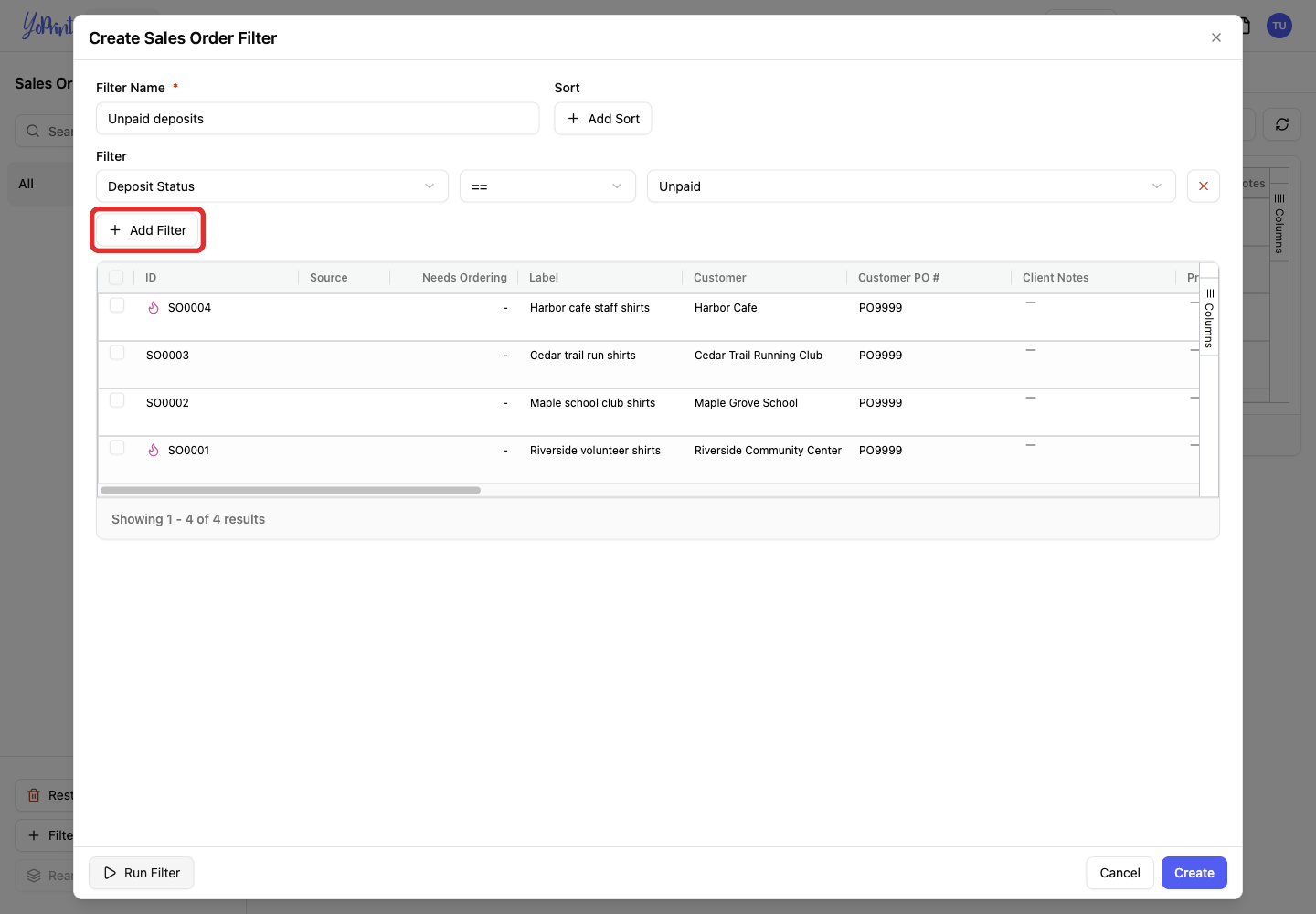Click the trash icon on Reset button

34,795
